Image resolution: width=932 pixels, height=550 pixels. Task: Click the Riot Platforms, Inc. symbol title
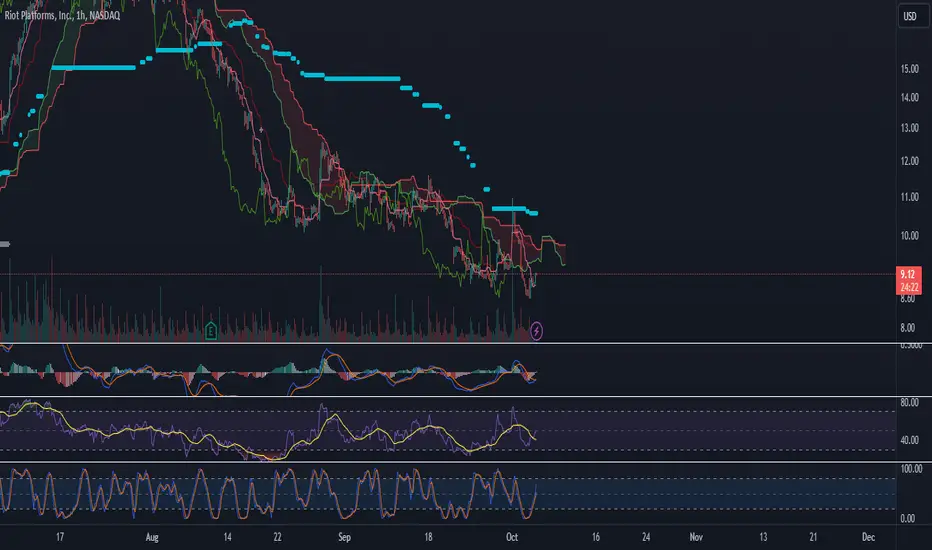click(x=62, y=15)
